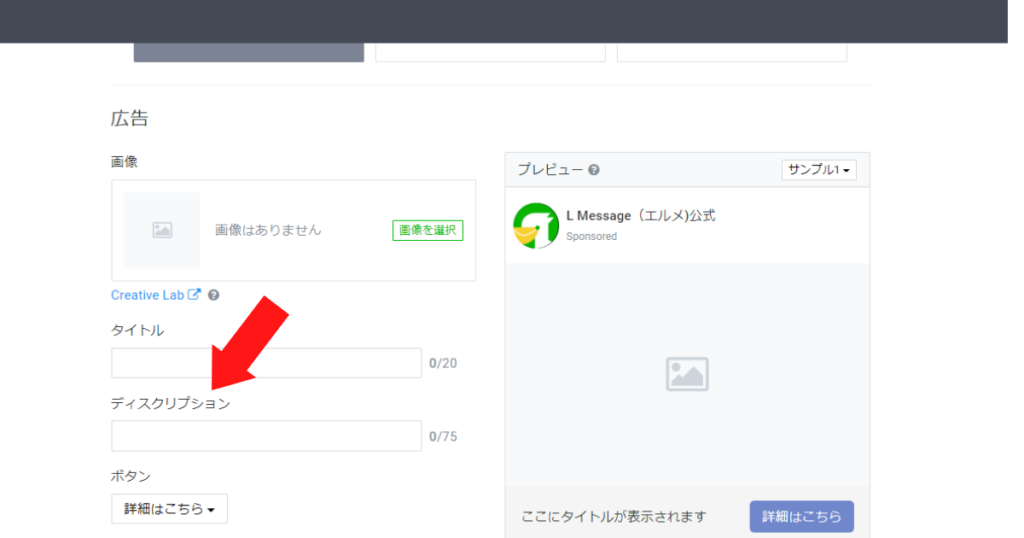Click the ボタン field label
Image resolution: width=1024 pixels, height=538 pixels.
(131, 476)
